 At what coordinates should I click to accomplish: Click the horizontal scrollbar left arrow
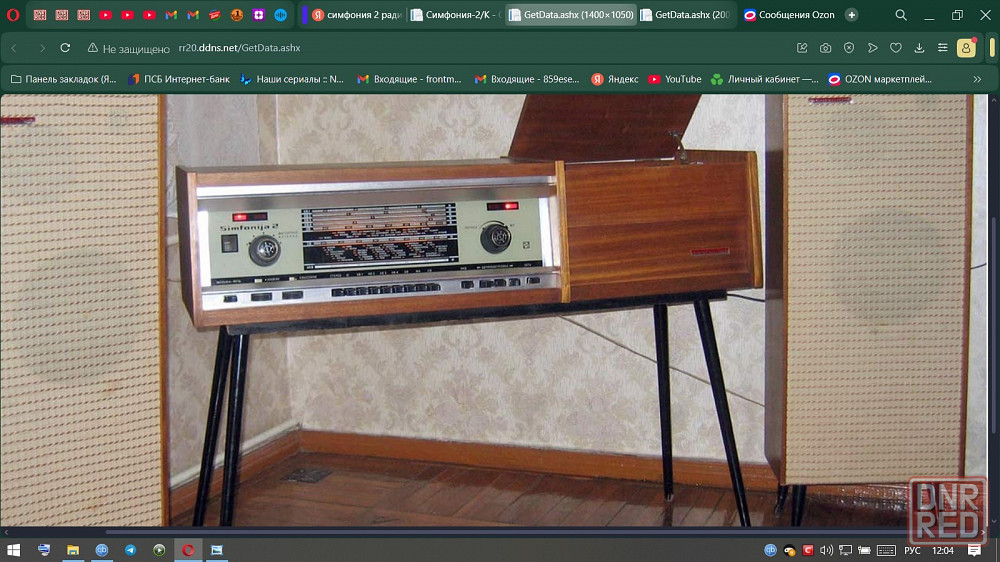coord(6,531)
